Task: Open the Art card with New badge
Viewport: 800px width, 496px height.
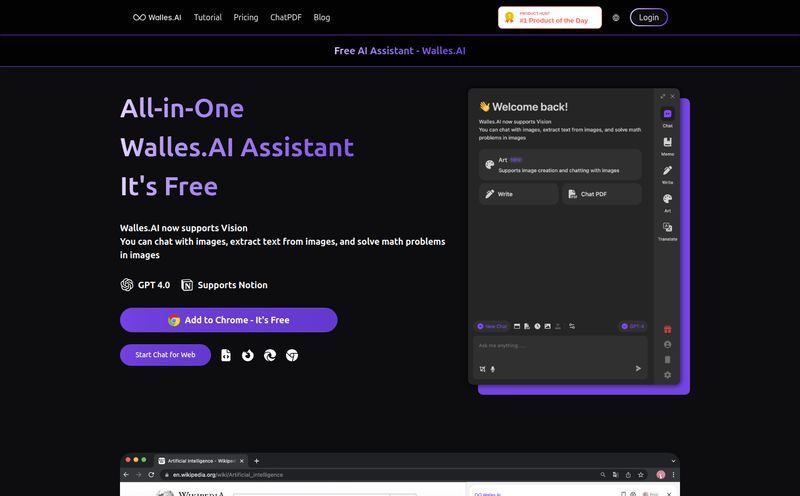Action: tap(560, 165)
